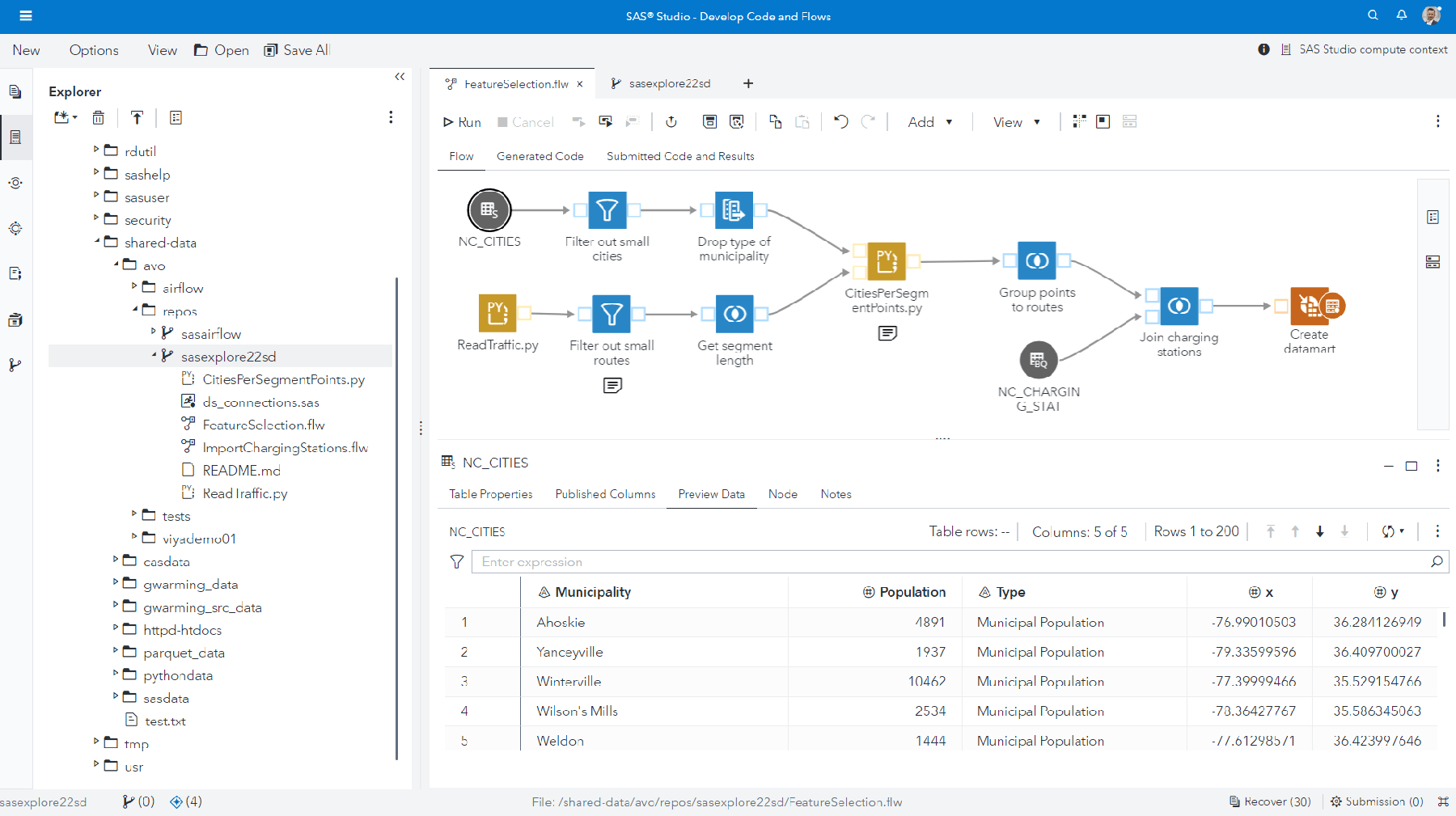
Task: Select the ReadTraffic.py node in the flow
Action: coord(497,314)
